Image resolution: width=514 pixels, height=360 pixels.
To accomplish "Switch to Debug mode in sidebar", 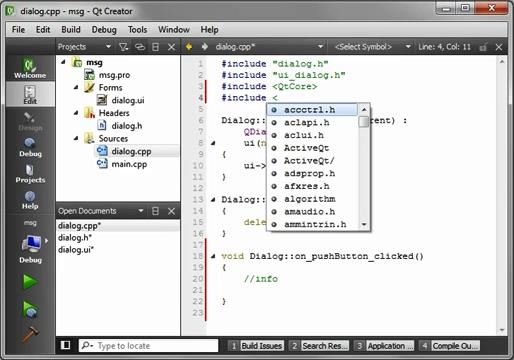I will point(30,147).
